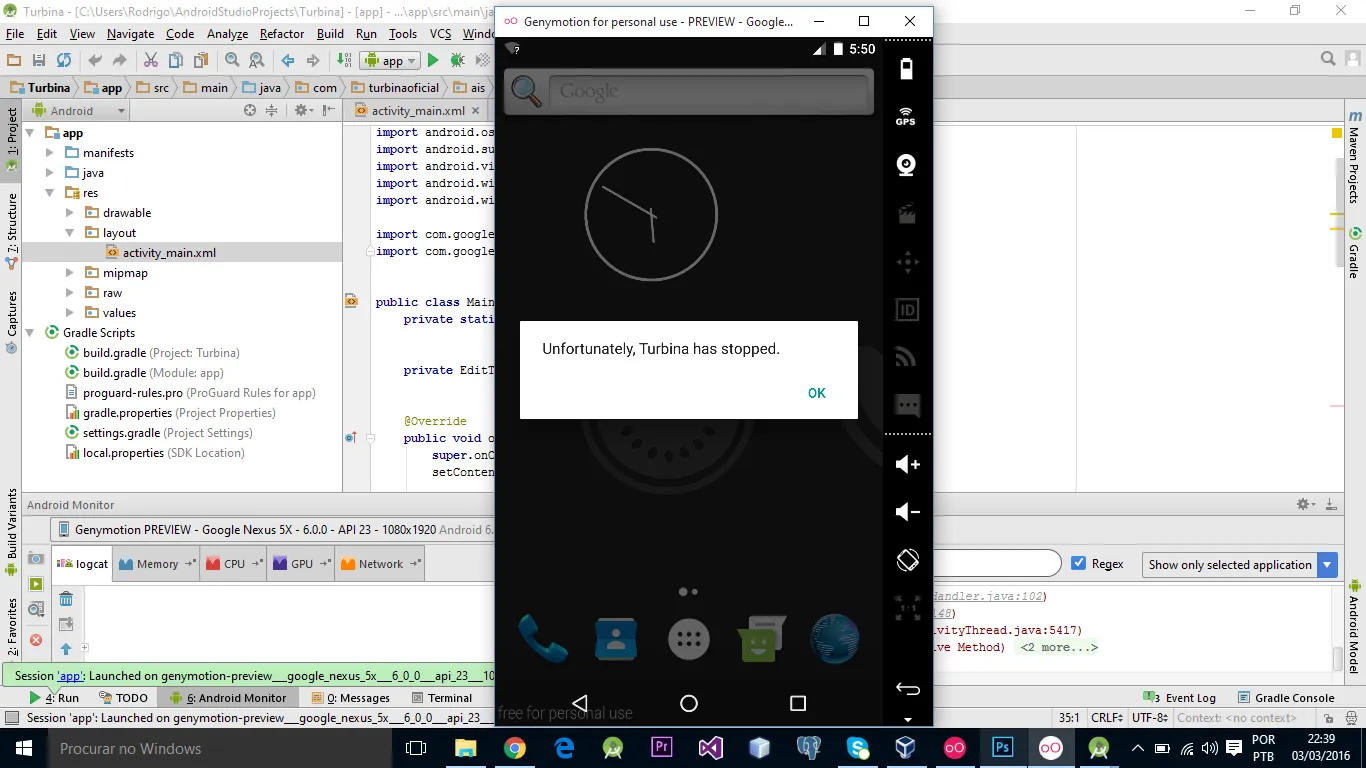Viewport: 1366px width, 768px height.
Task: Open the app drawer in the emulator
Action: point(688,639)
